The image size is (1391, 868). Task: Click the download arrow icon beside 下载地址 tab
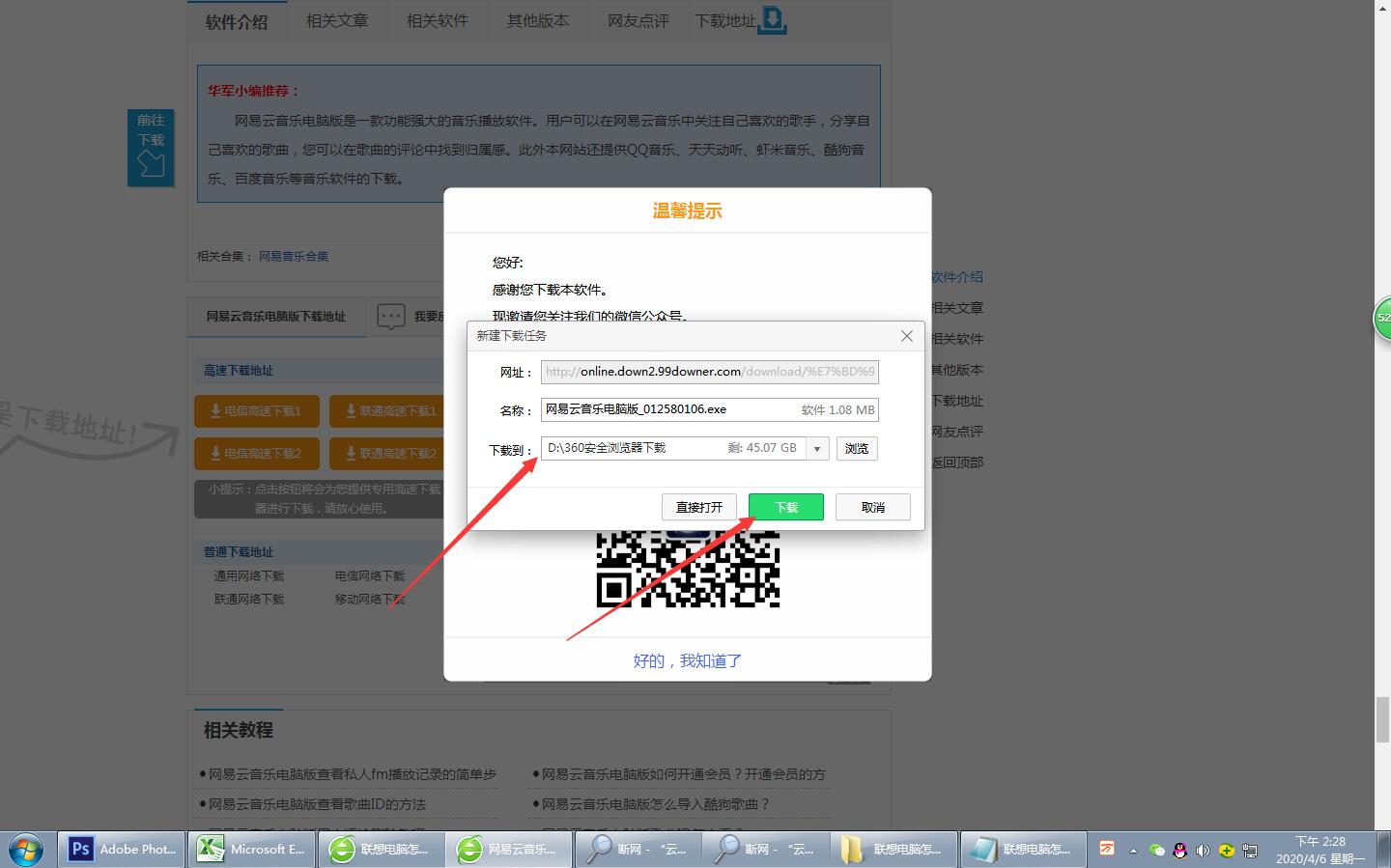click(773, 19)
